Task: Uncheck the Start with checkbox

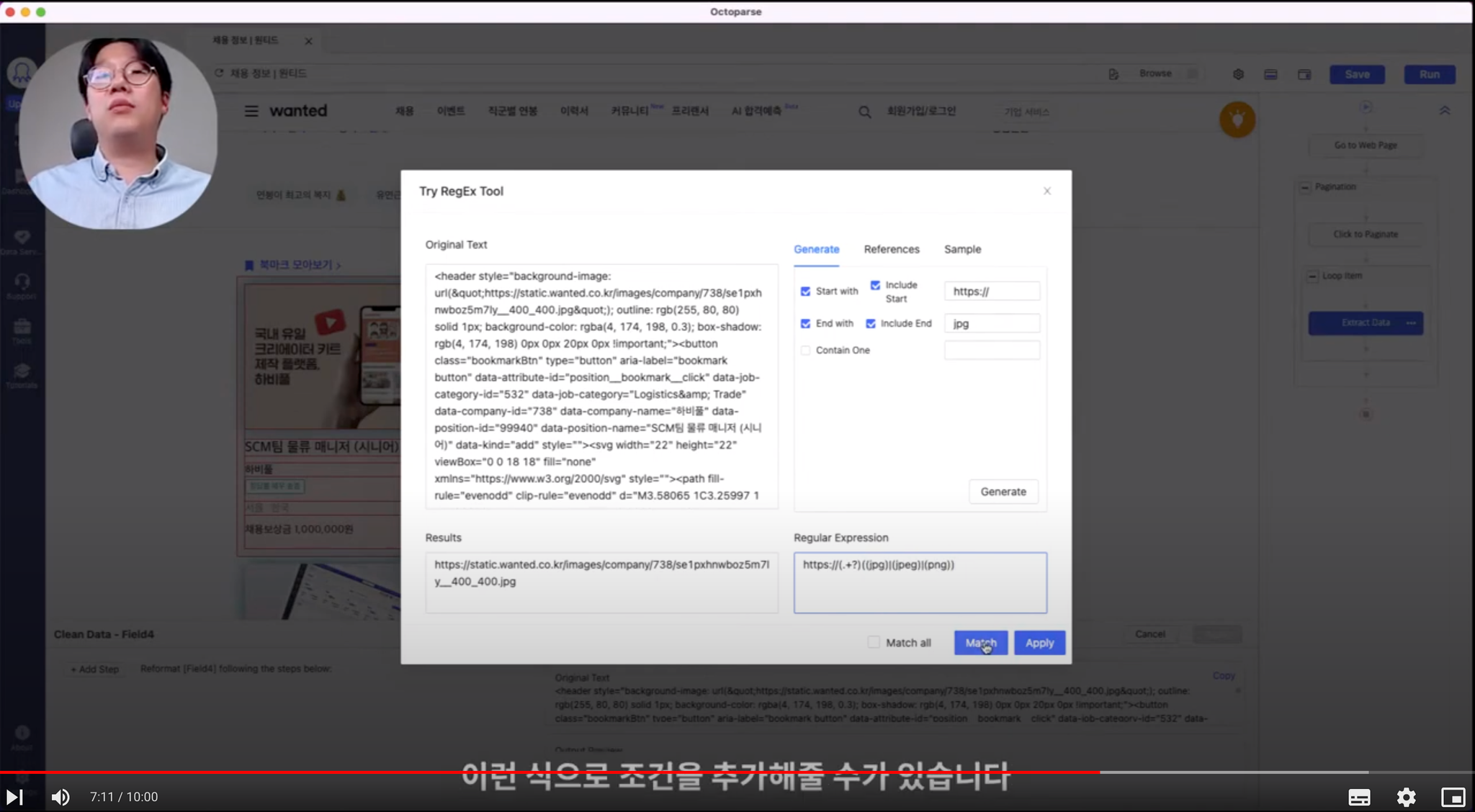Action: pos(805,292)
